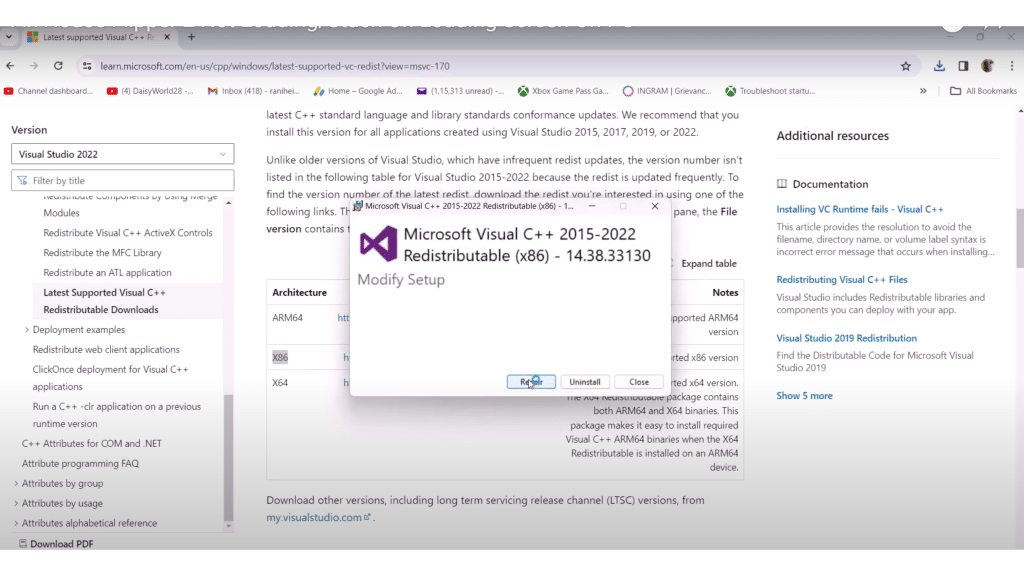Minimize the Redistributable setup dialog

[592, 206]
